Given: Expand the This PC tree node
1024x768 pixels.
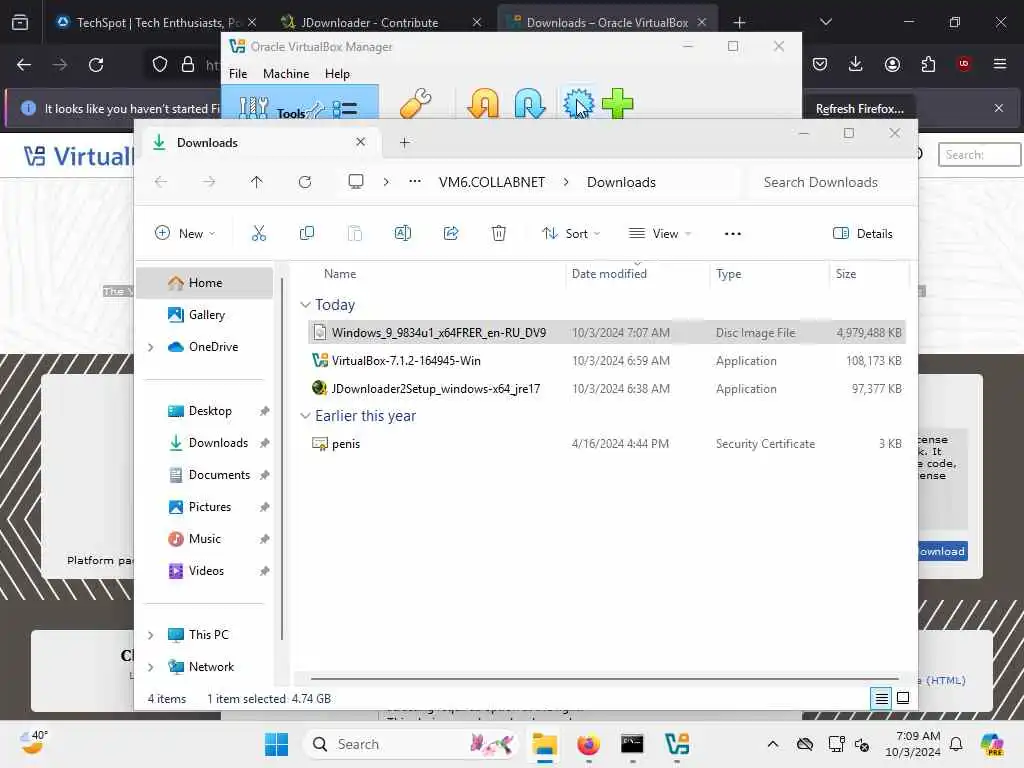Looking at the screenshot, I should (x=151, y=635).
